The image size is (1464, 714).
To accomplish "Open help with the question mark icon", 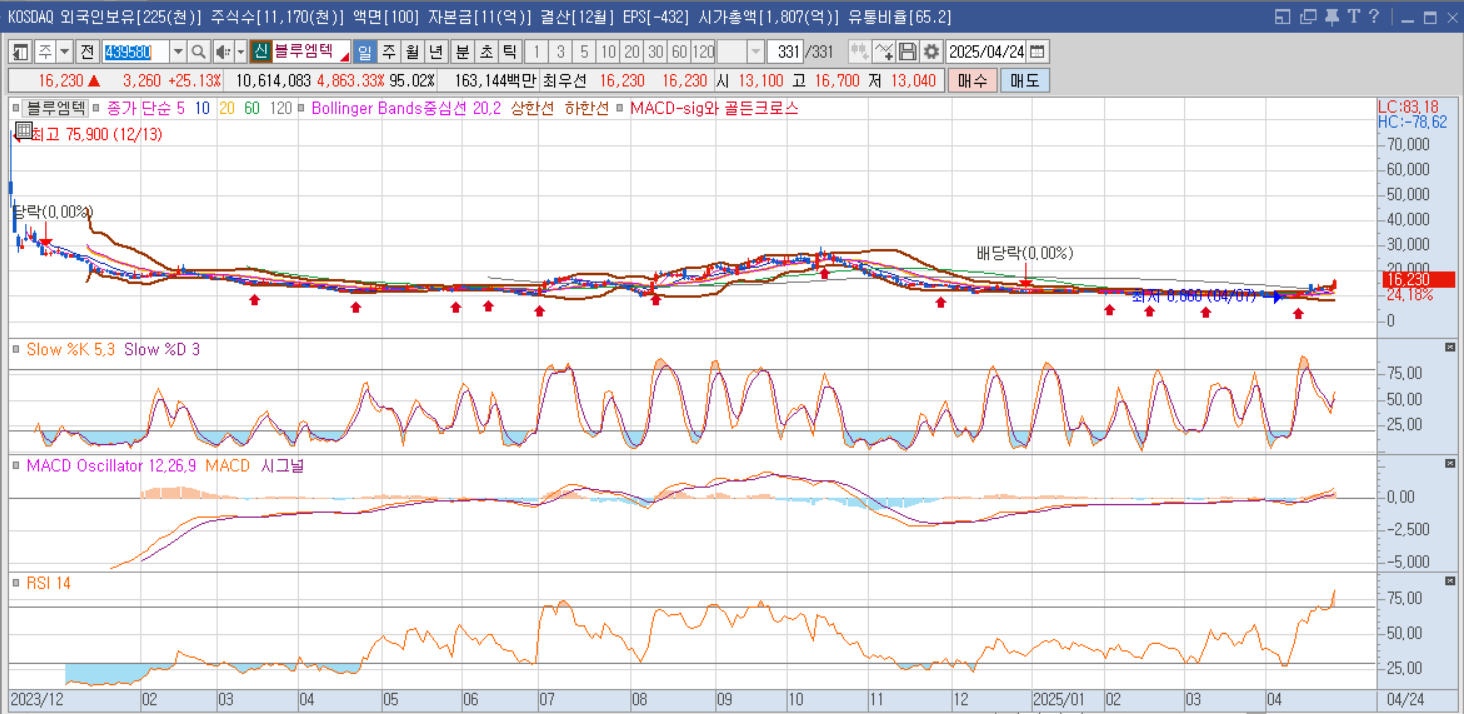I will (x=1374, y=17).
